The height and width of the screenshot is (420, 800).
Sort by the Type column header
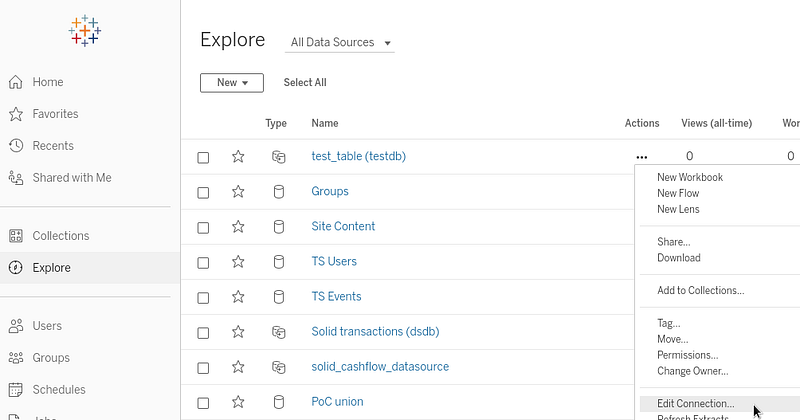coord(276,123)
